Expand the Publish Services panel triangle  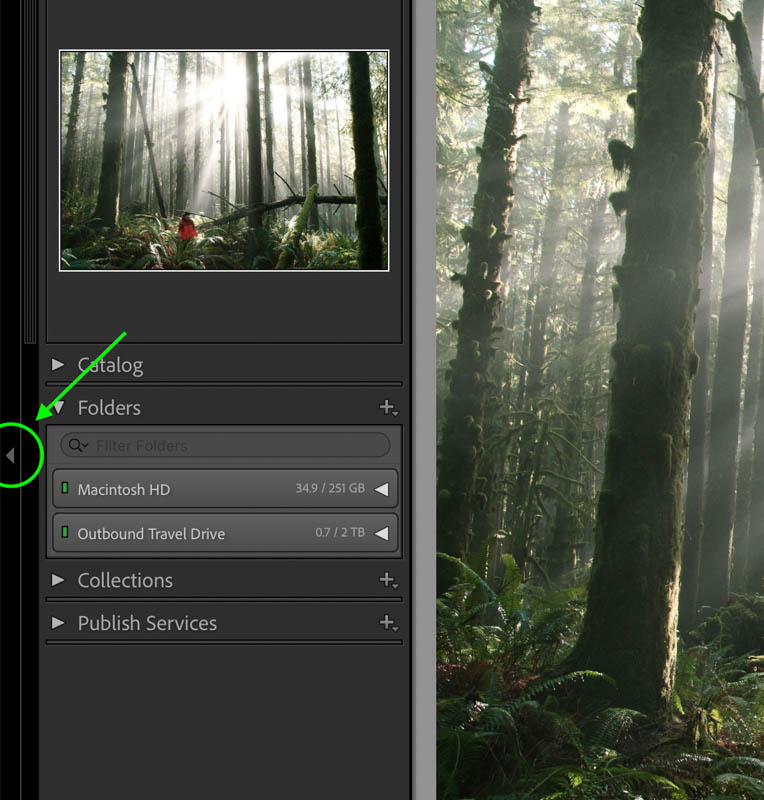(58, 623)
